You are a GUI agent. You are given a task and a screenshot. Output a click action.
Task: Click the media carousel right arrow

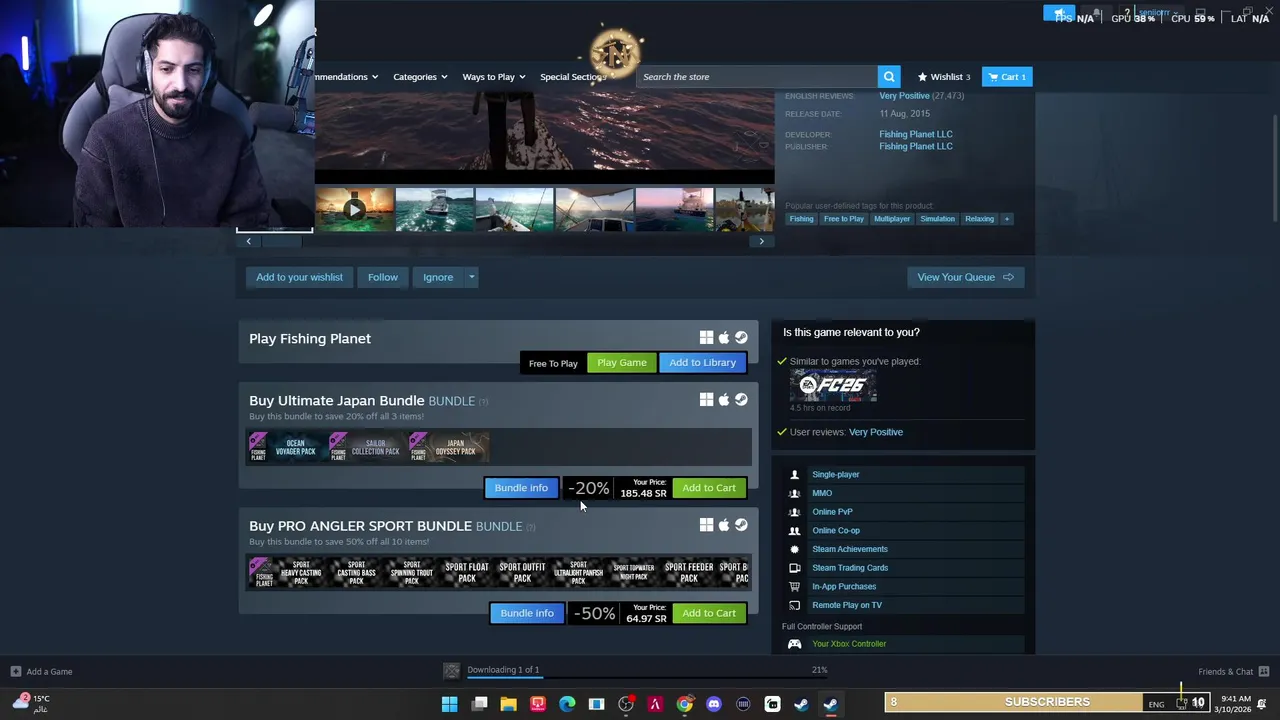[761, 241]
